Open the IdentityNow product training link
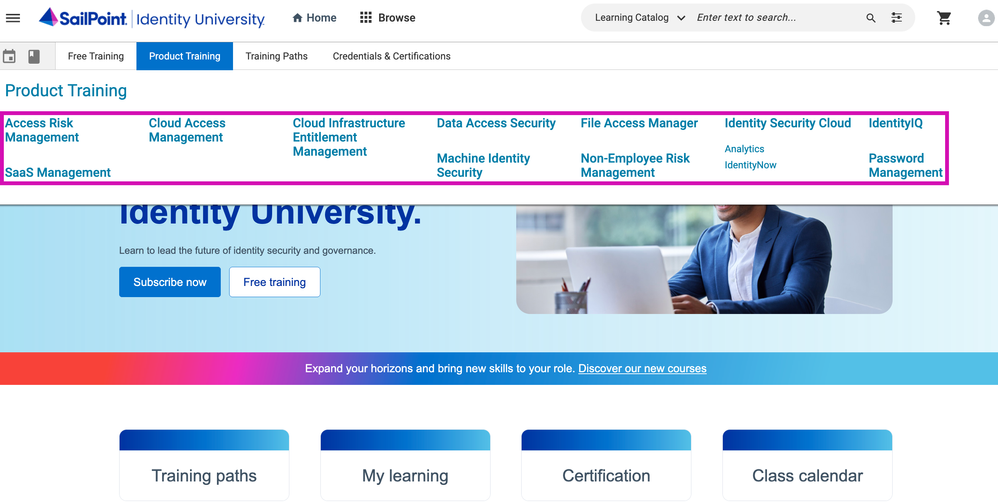998x503 pixels. tap(750, 165)
